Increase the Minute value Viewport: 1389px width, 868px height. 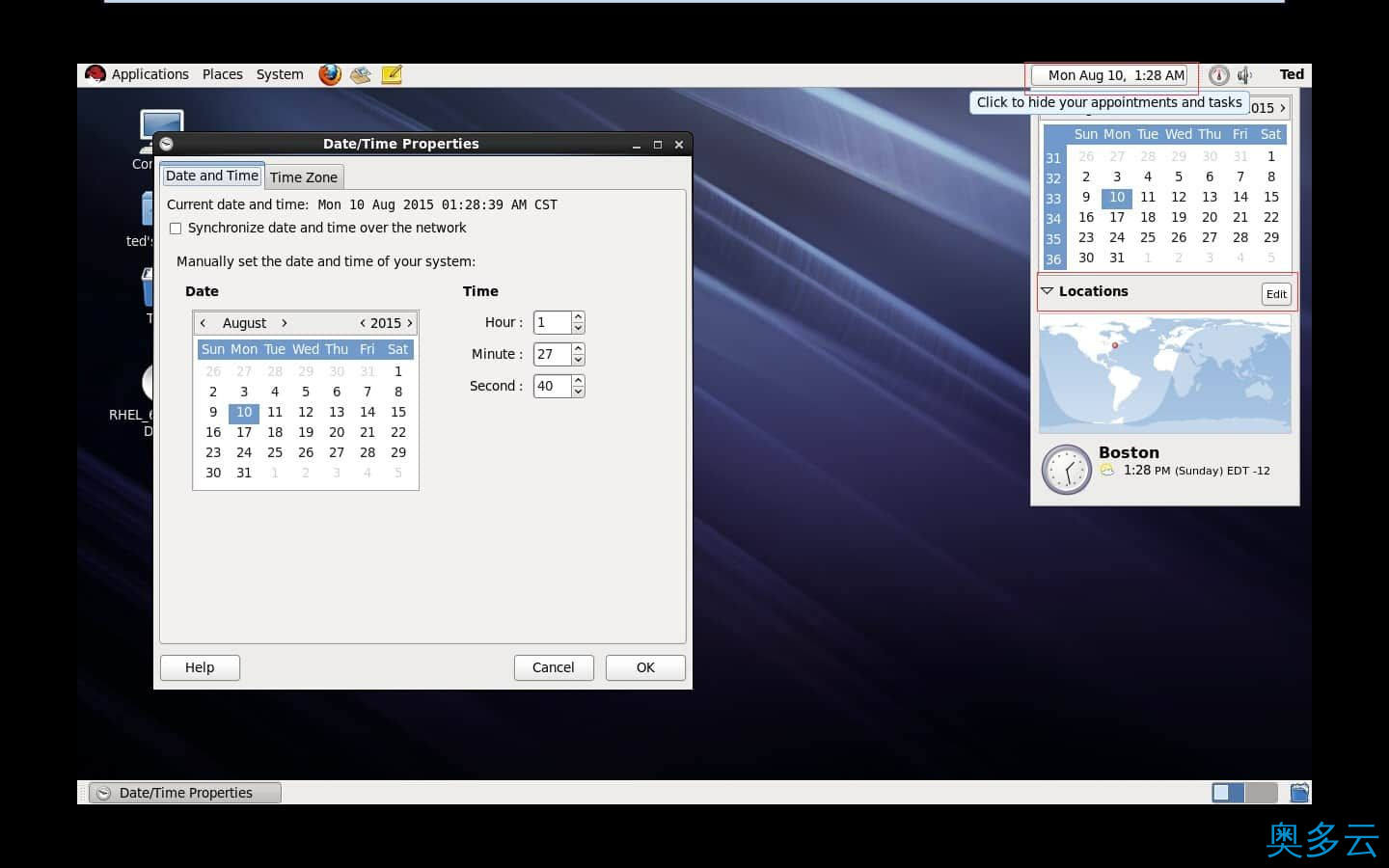[578, 349]
